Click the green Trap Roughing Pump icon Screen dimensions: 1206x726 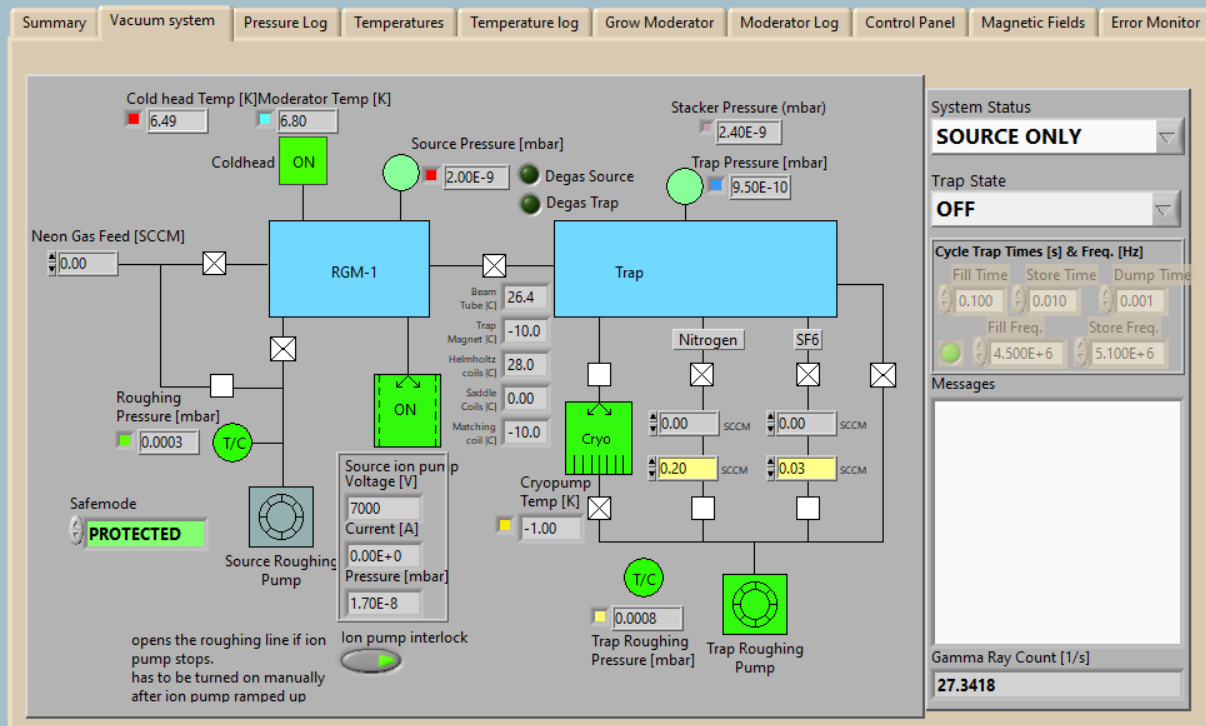pos(754,605)
